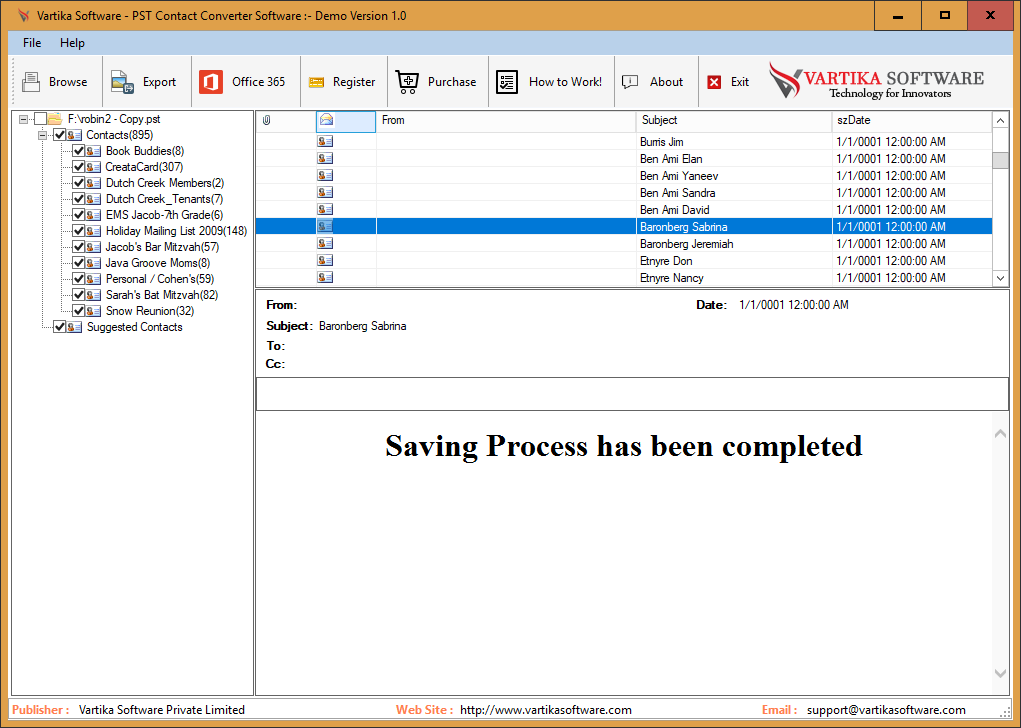Viewport: 1021px width, 728px height.
Task: Click the About speech bubble icon
Action: point(630,82)
